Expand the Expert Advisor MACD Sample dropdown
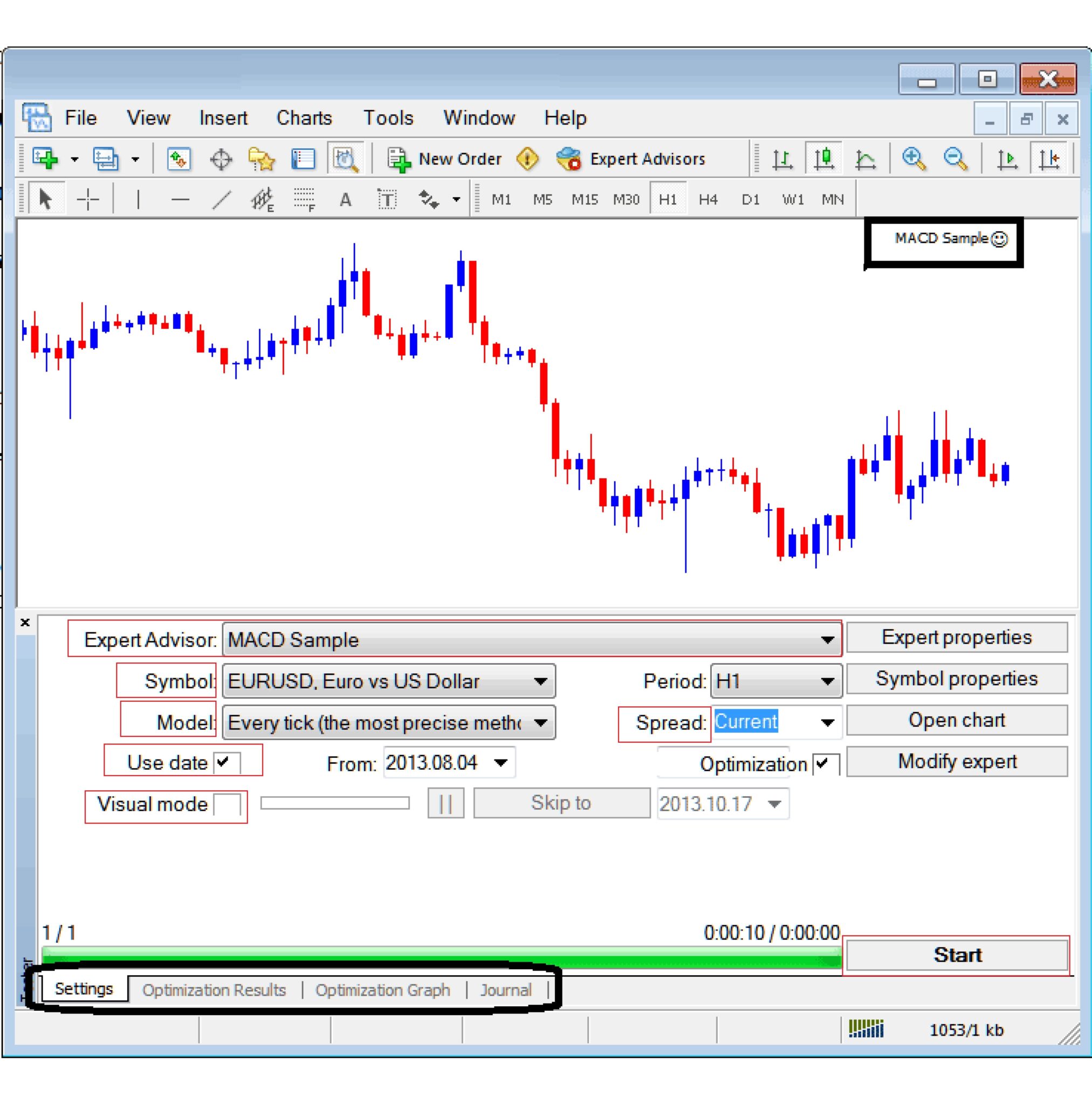Viewport: 1092px width, 1104px height. 827,639
